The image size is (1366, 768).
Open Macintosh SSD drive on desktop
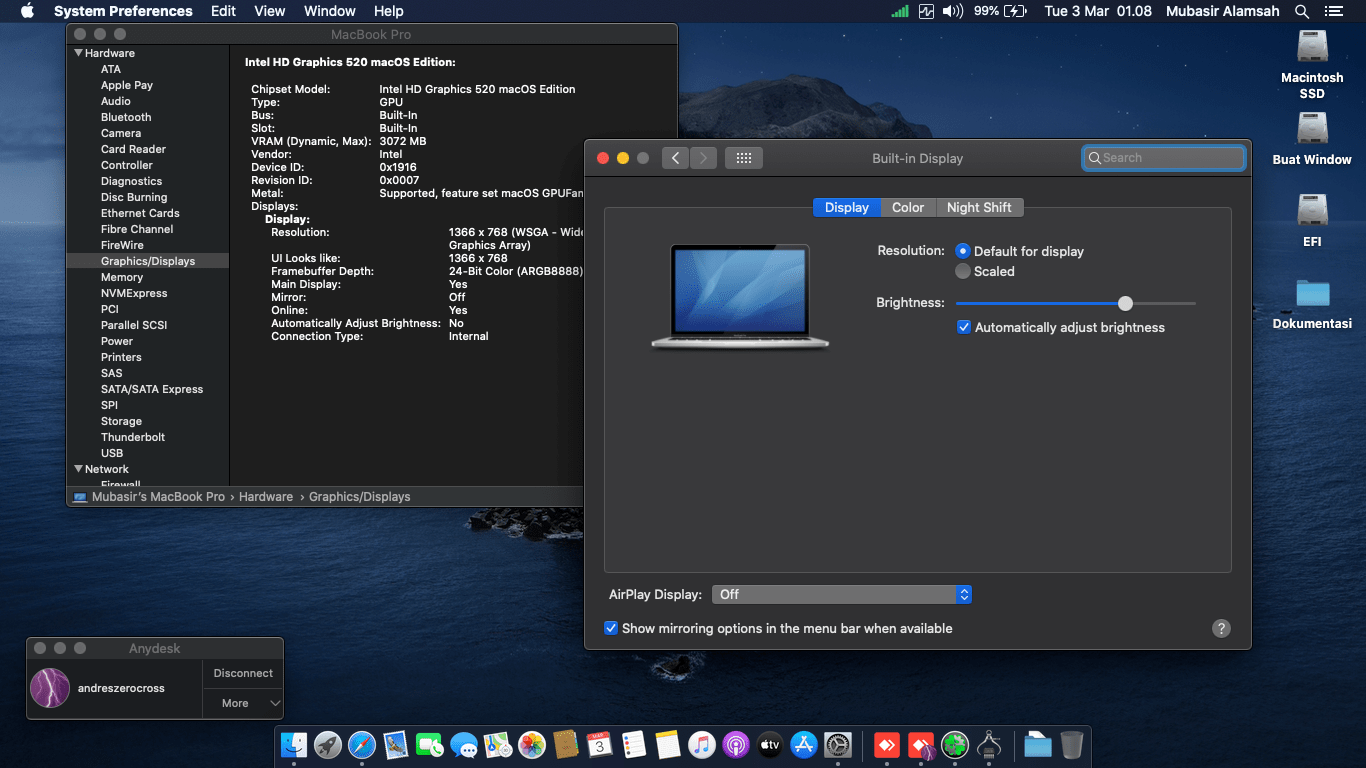point(1312,48)
